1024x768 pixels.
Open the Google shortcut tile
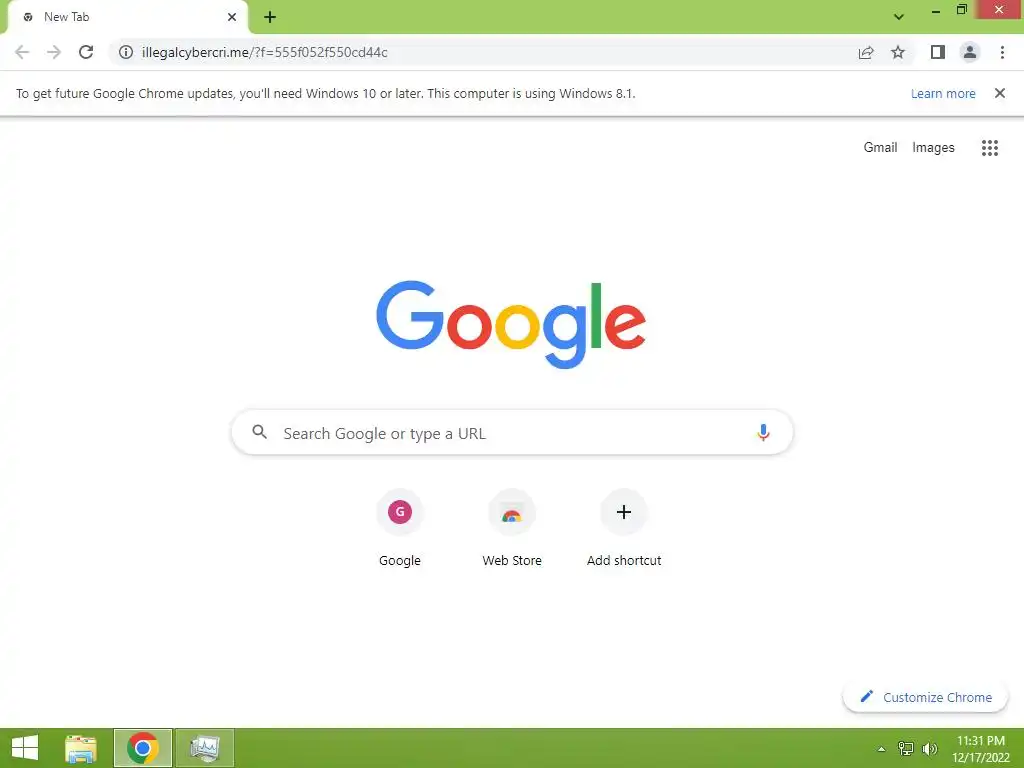400,529
